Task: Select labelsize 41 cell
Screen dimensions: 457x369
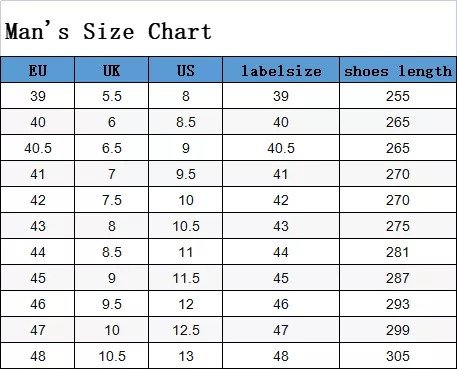Action: click(x=281, y=174)
